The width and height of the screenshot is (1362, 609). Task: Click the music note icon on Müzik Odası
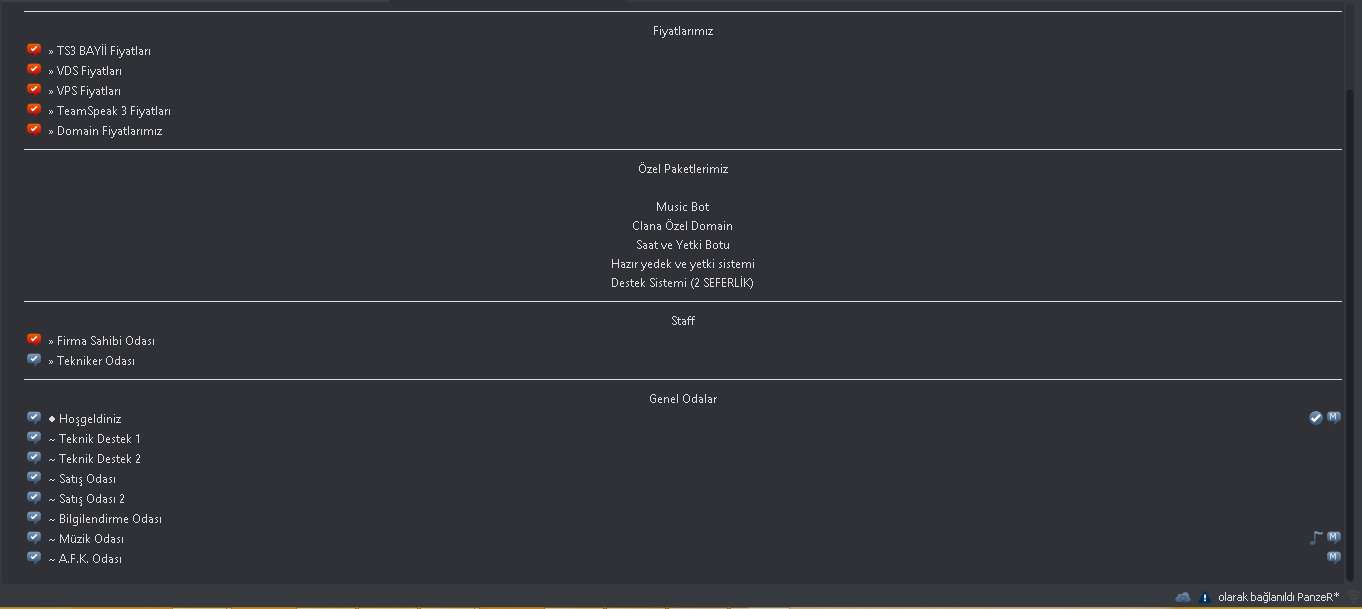click(1316, 538)
